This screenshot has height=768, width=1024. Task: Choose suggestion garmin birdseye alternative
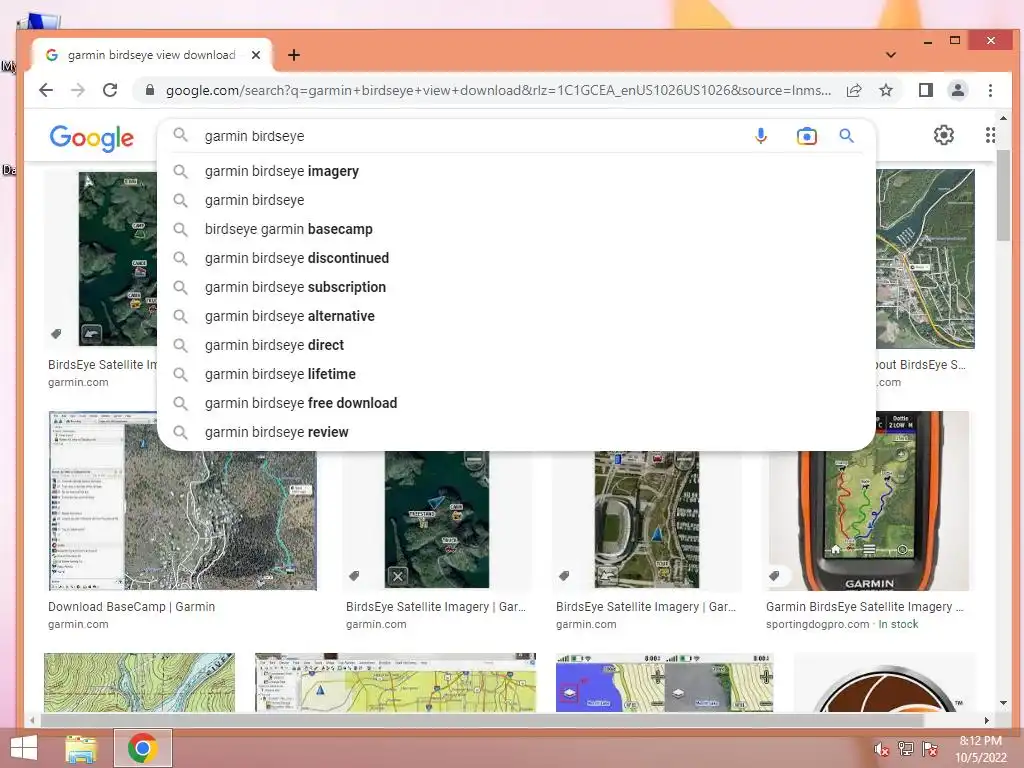516,316
